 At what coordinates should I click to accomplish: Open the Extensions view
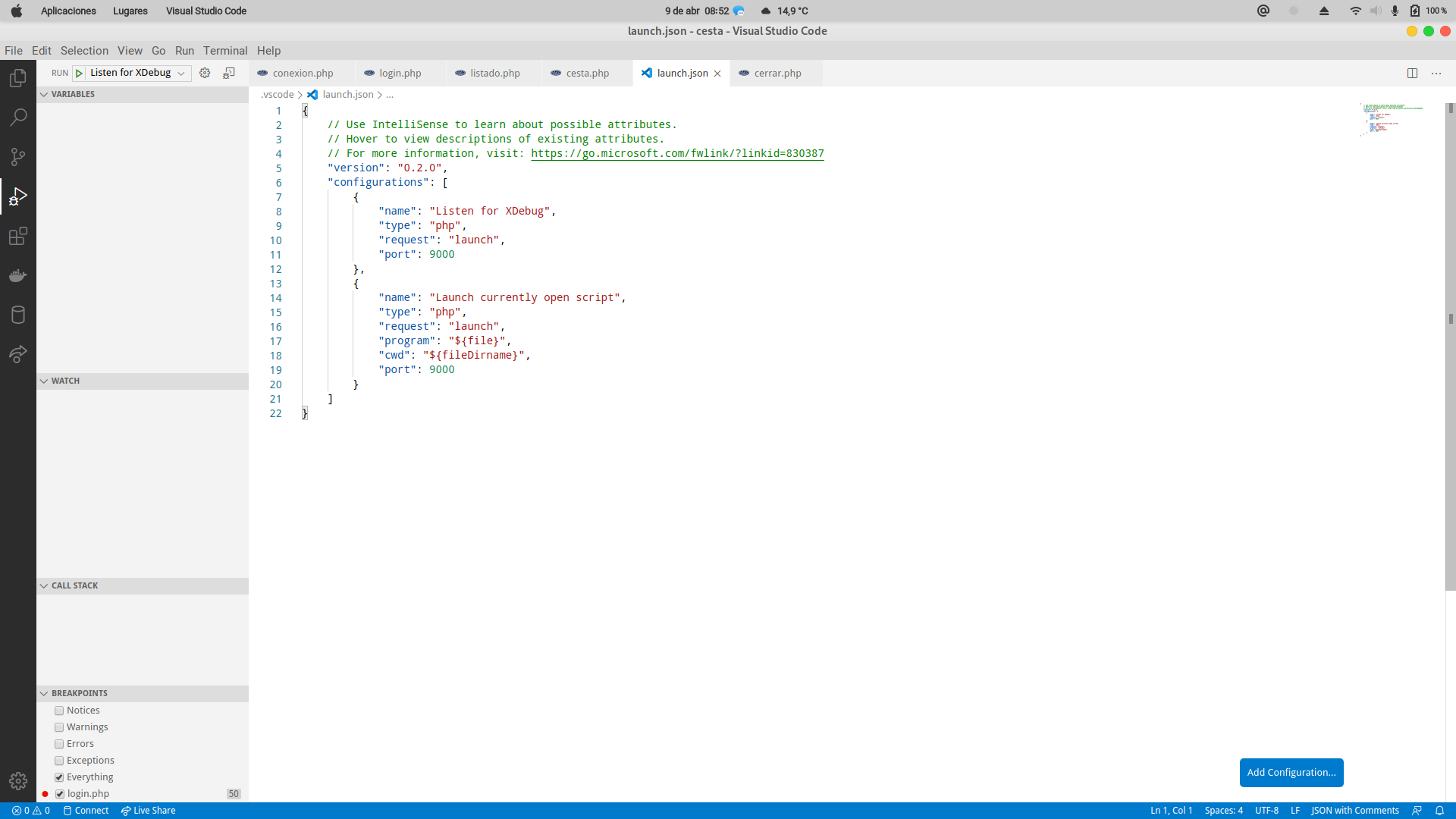point(18,236)
